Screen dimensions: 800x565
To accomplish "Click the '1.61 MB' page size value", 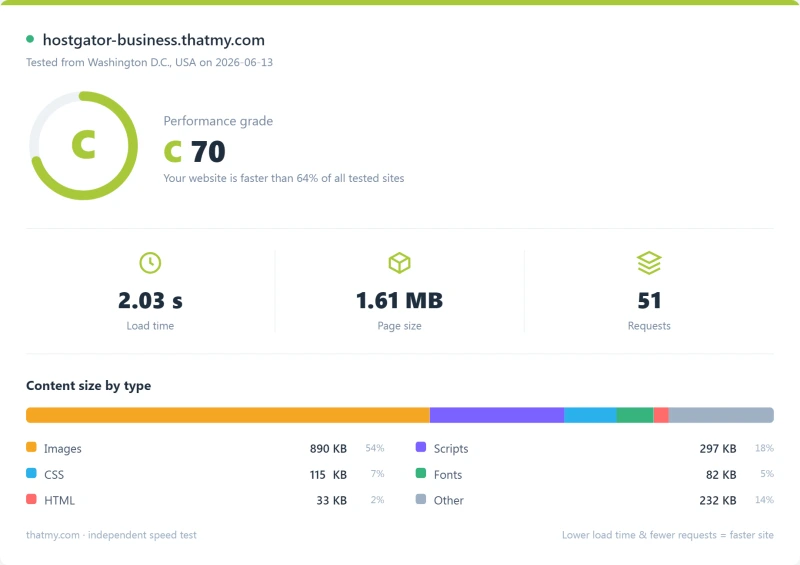I will 399,300.
